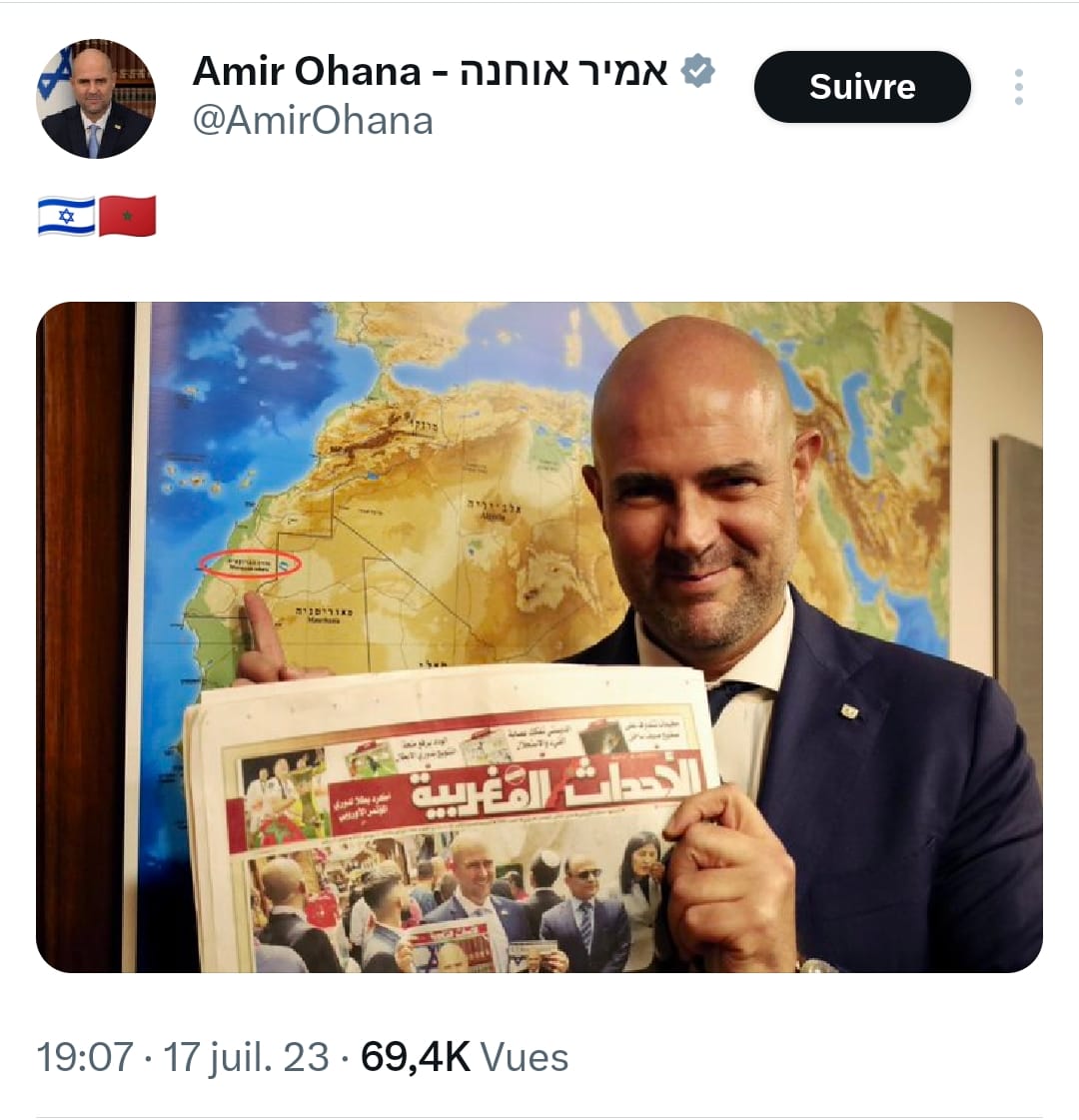Click the Israel flag emoji
The image size is (1079, 1120).
(66, 216)
